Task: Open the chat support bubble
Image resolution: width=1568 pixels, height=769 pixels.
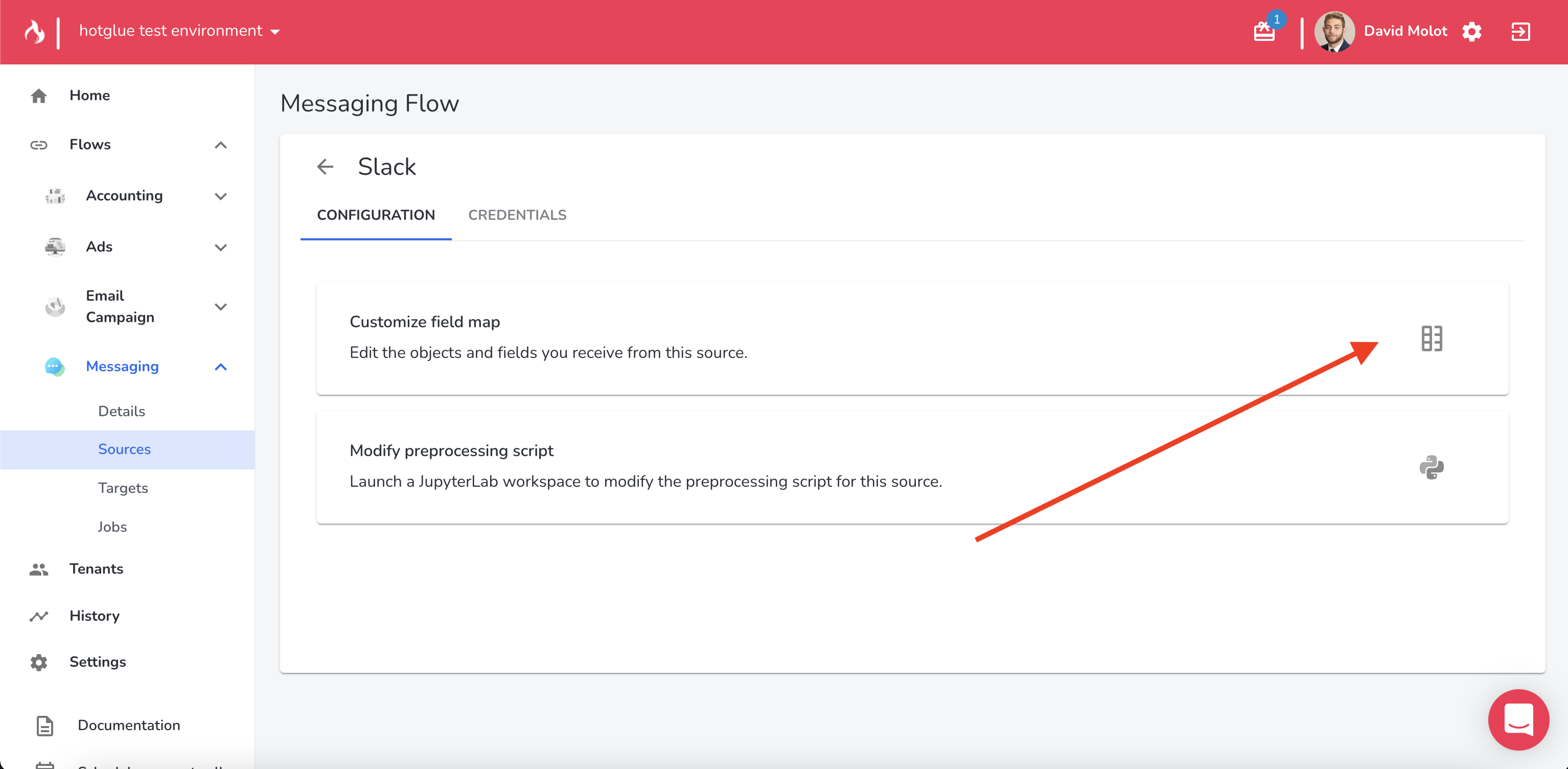Action: (x=1518, y=720)
